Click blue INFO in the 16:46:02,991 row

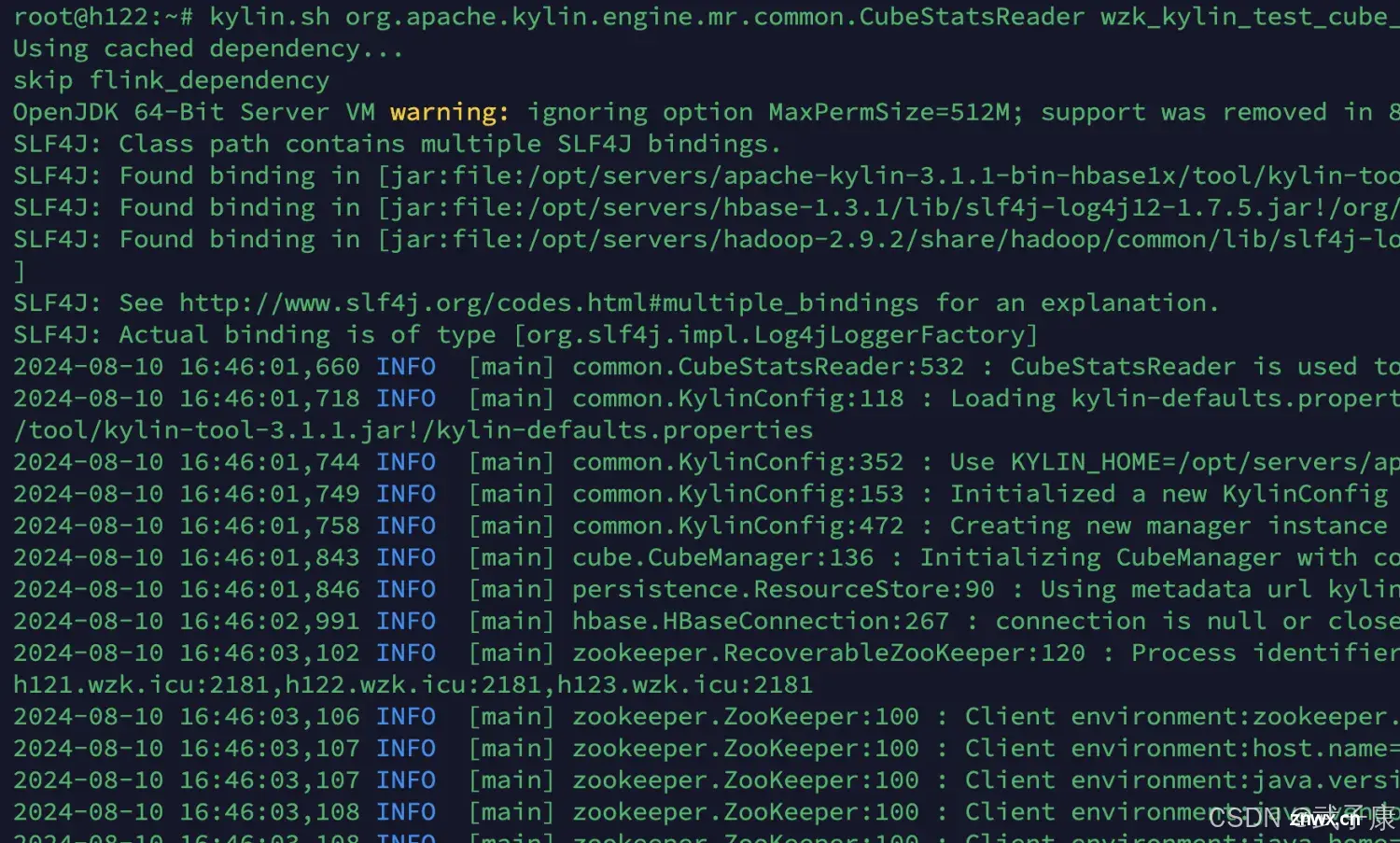(x=406, y=621)
